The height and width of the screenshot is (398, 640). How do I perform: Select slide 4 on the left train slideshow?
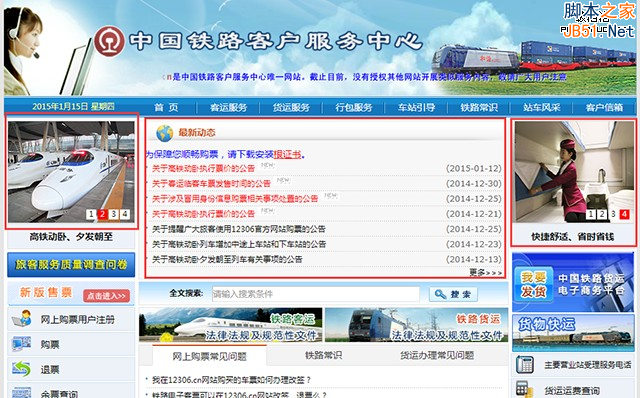pyautogui.click(x=125, y=214)
